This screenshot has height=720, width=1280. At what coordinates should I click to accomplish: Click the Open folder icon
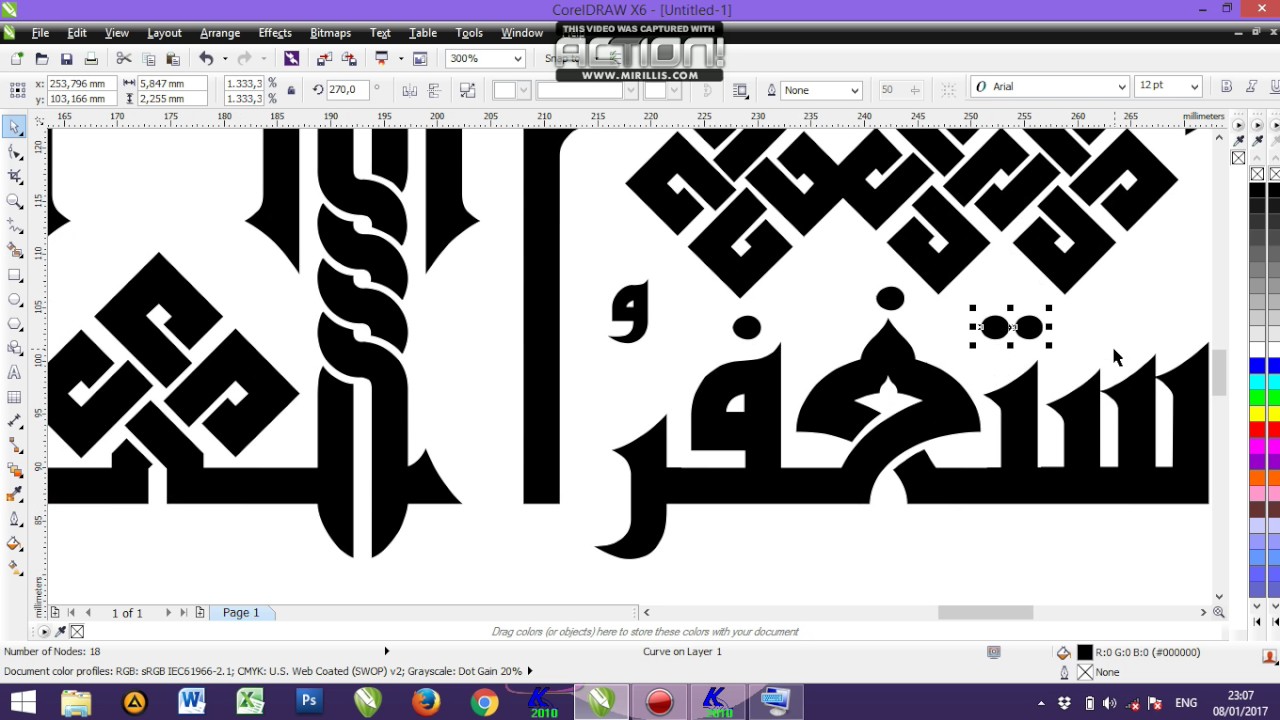pos(42,59)
